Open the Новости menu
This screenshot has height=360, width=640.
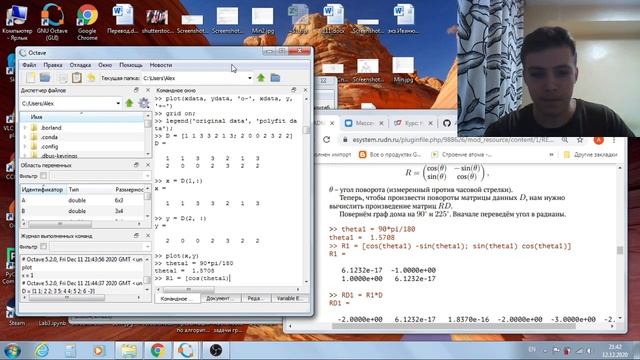[x=161, y=65]
